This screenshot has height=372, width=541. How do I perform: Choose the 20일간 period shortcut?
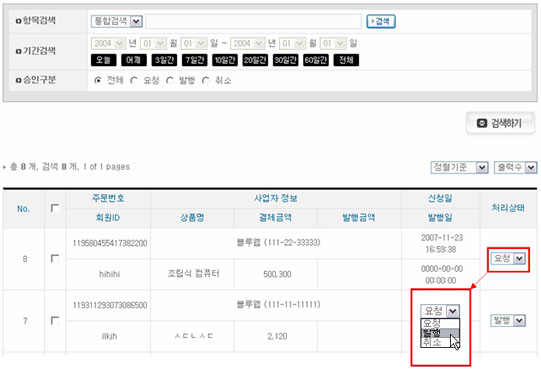click(255, 60)
